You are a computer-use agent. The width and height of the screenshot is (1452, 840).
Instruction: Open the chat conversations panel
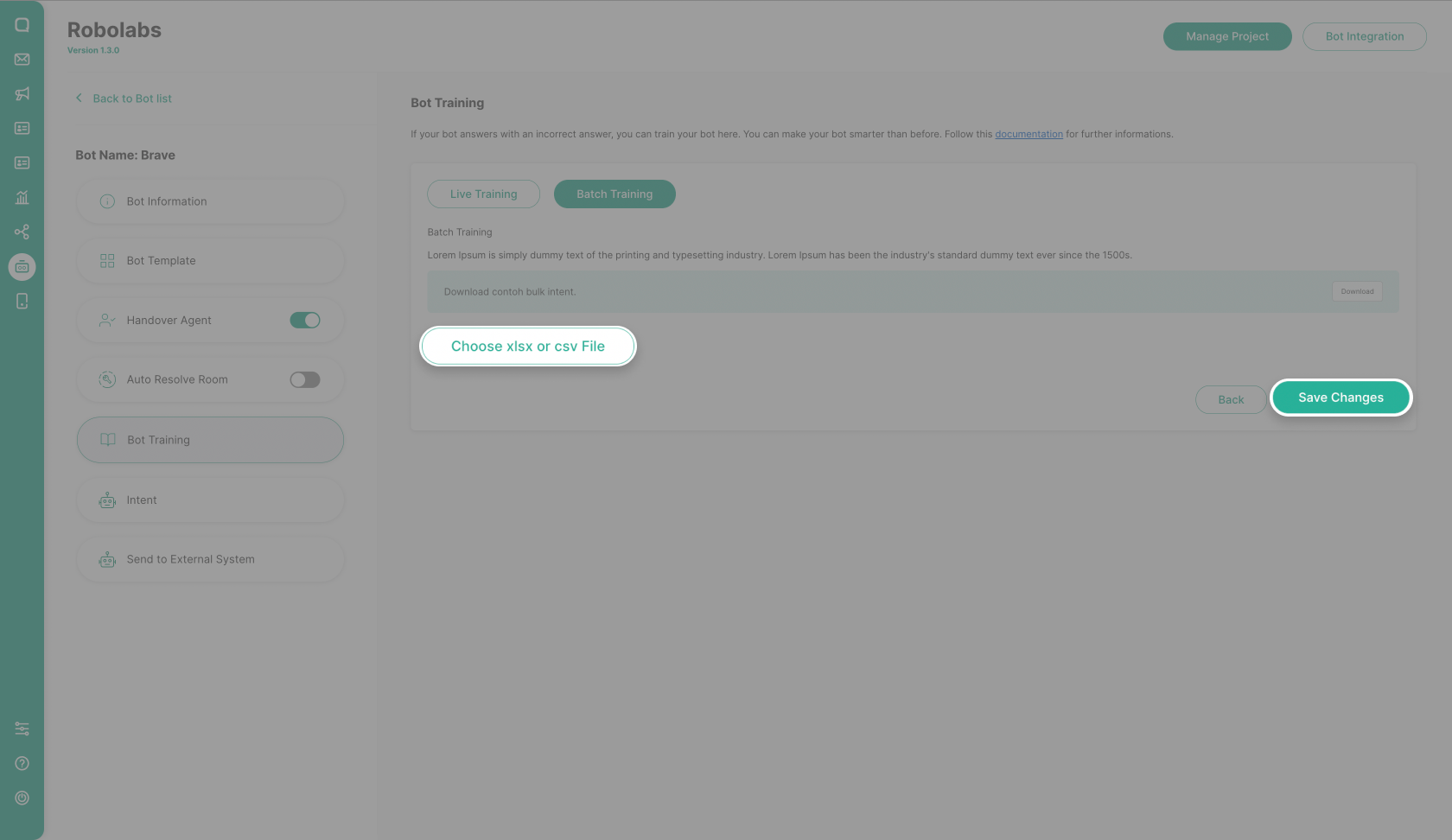pyautogui.click(x=22, y=24)
